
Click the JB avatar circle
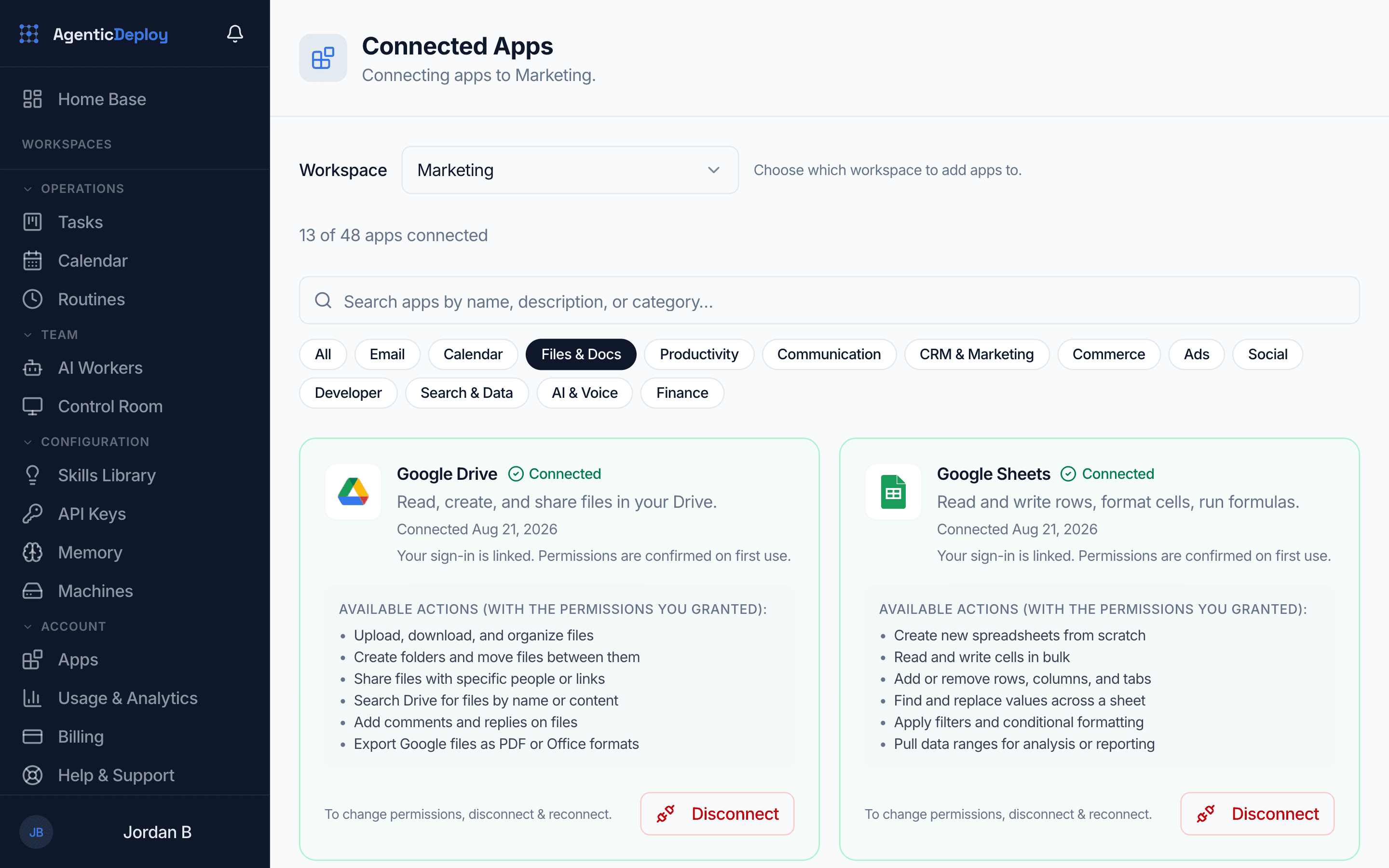coord(36,832)
